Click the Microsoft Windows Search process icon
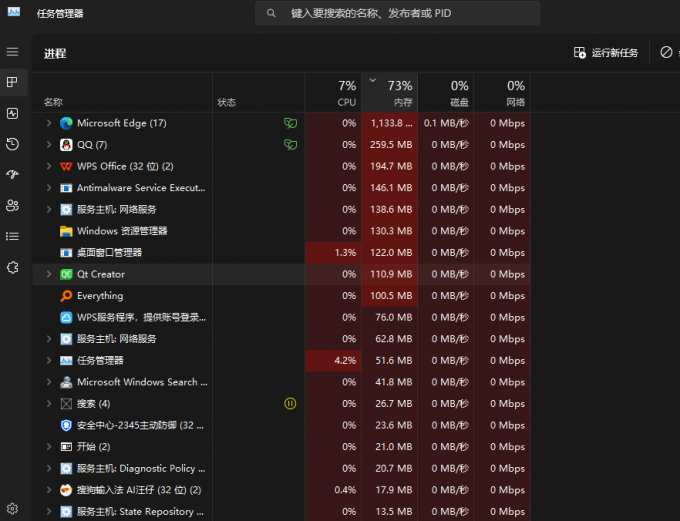680x521 pixels. (x=66, y=382)
